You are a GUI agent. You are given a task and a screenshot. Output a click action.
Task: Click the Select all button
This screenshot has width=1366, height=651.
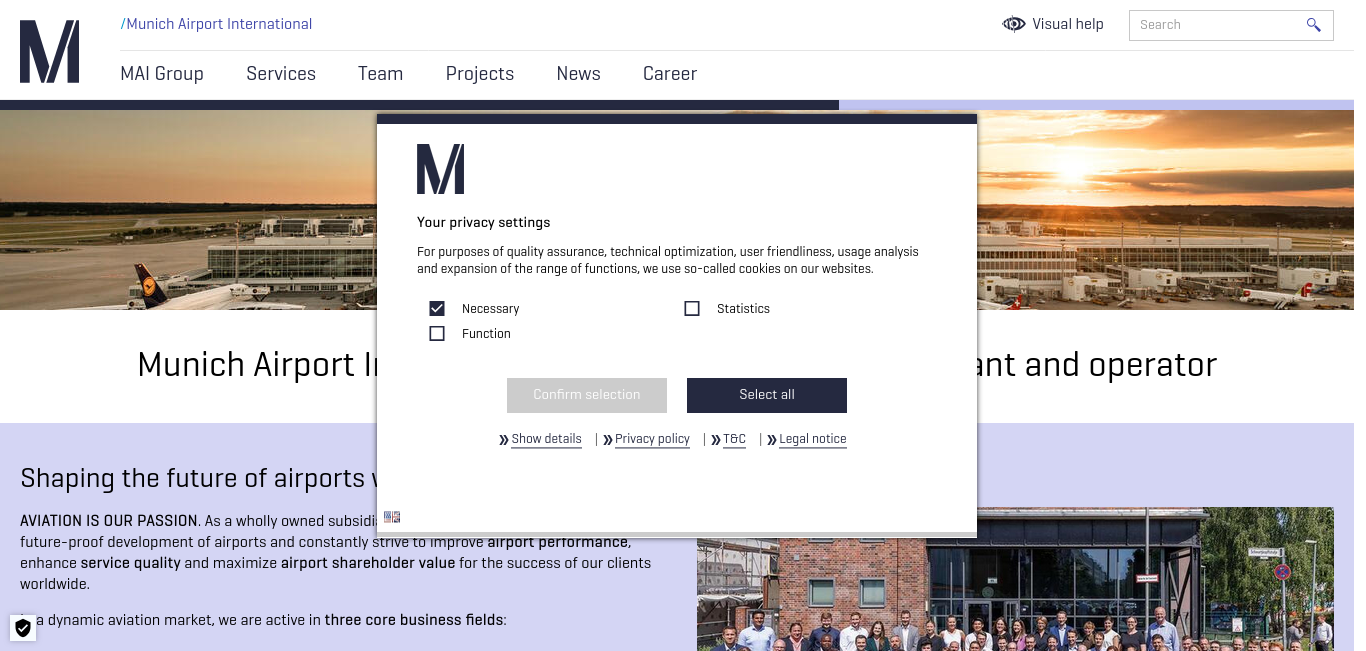[x=767, y=395]
